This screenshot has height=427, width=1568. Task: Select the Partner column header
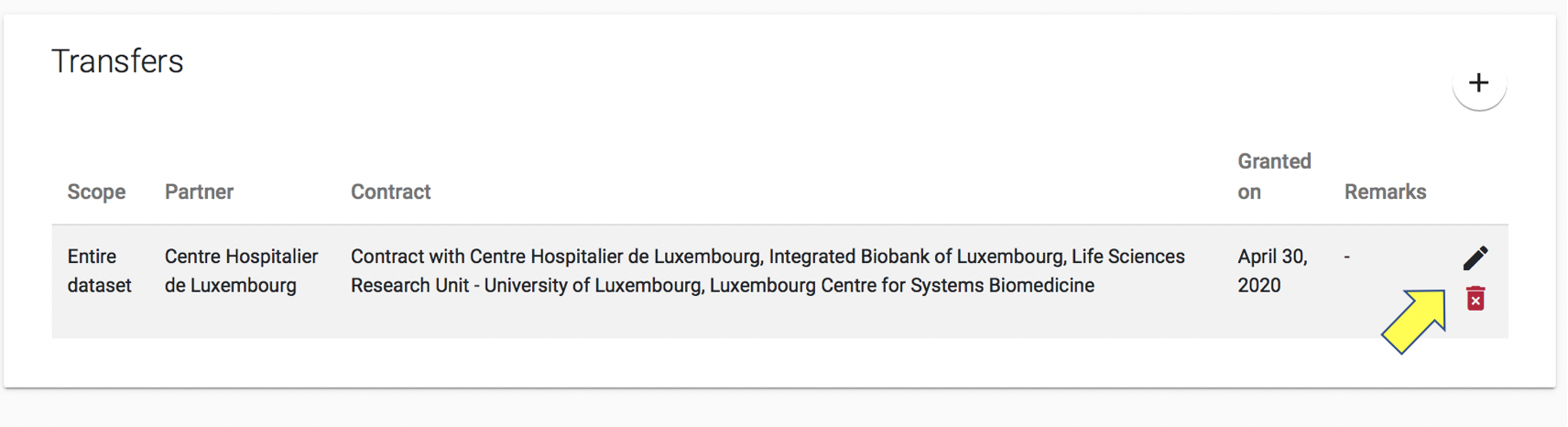click(199, 192)
